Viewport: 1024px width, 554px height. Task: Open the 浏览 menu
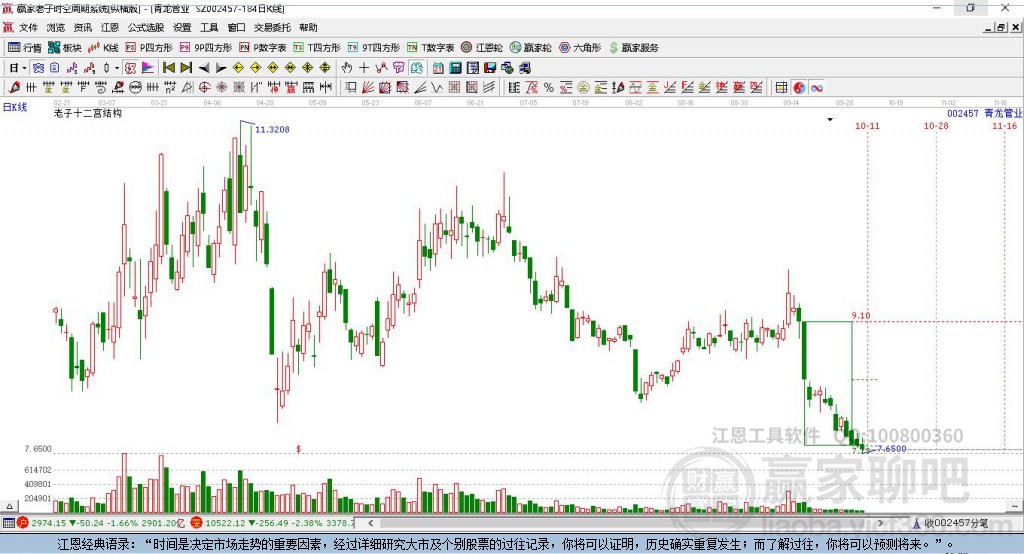pos(56,27)
